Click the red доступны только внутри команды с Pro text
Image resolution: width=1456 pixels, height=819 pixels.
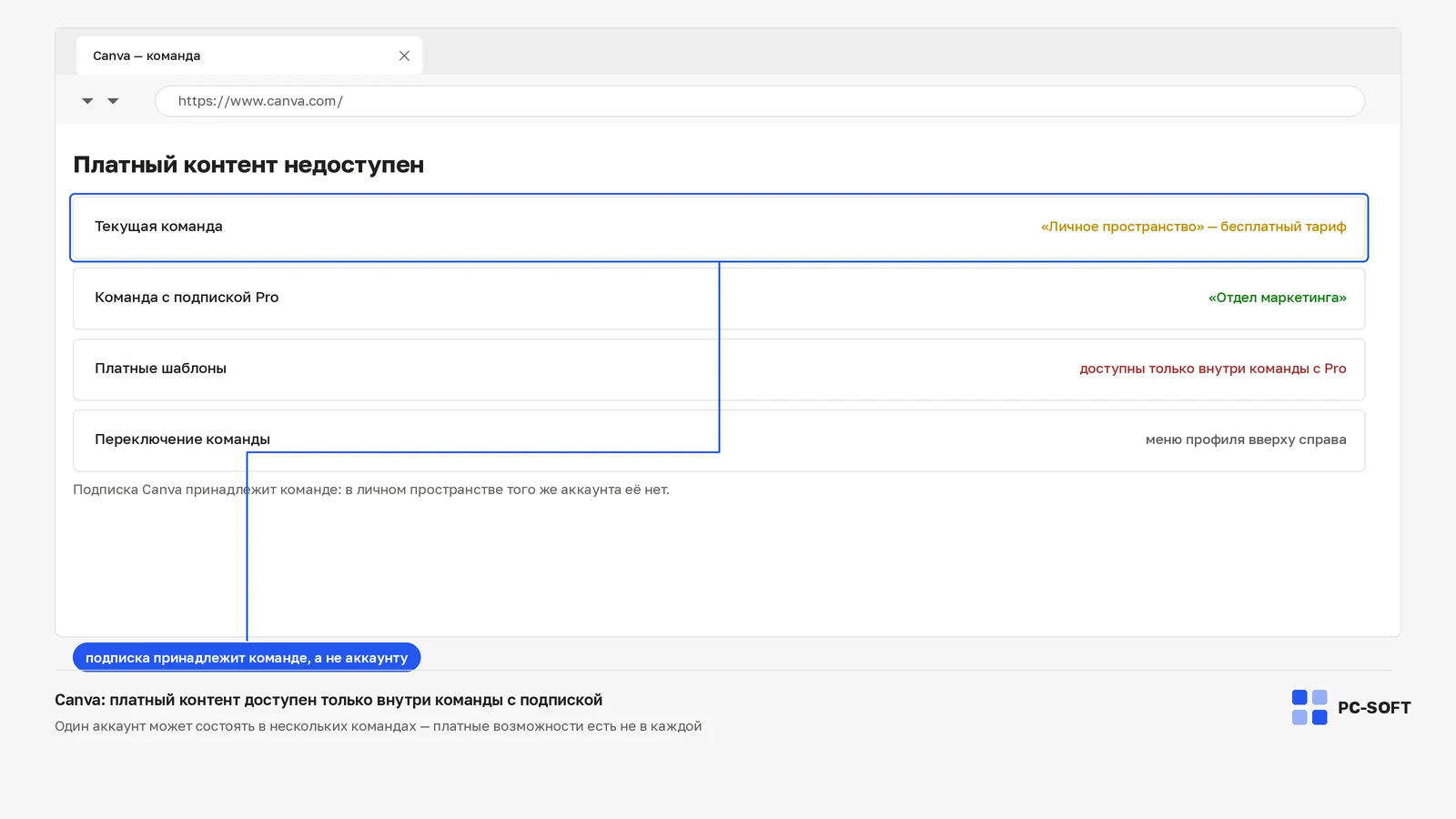1212,369
